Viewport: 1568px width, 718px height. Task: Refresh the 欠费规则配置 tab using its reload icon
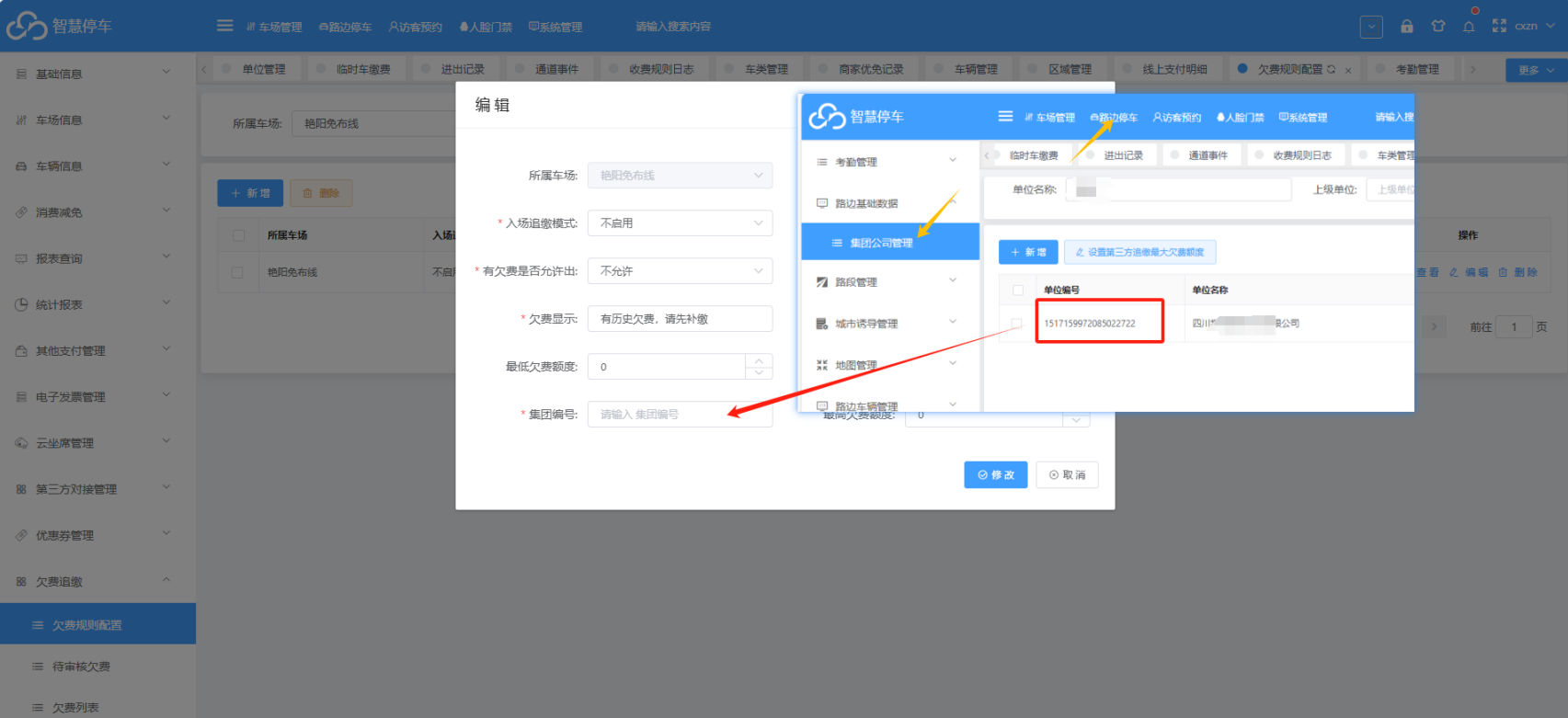click(1331, 69)
